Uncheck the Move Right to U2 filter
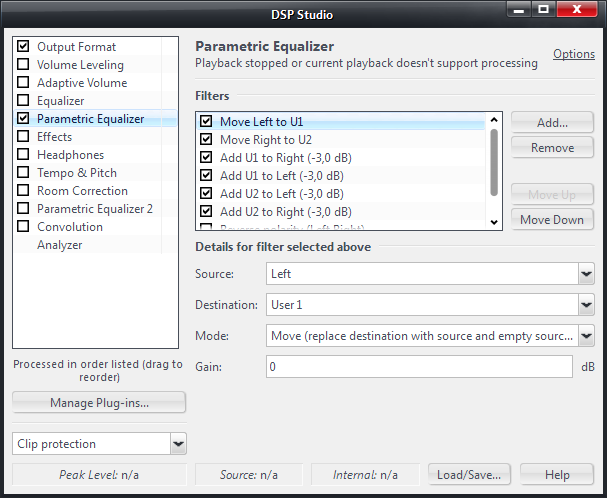This screenshot has height=498, width=607. click(x=206, y=139)
